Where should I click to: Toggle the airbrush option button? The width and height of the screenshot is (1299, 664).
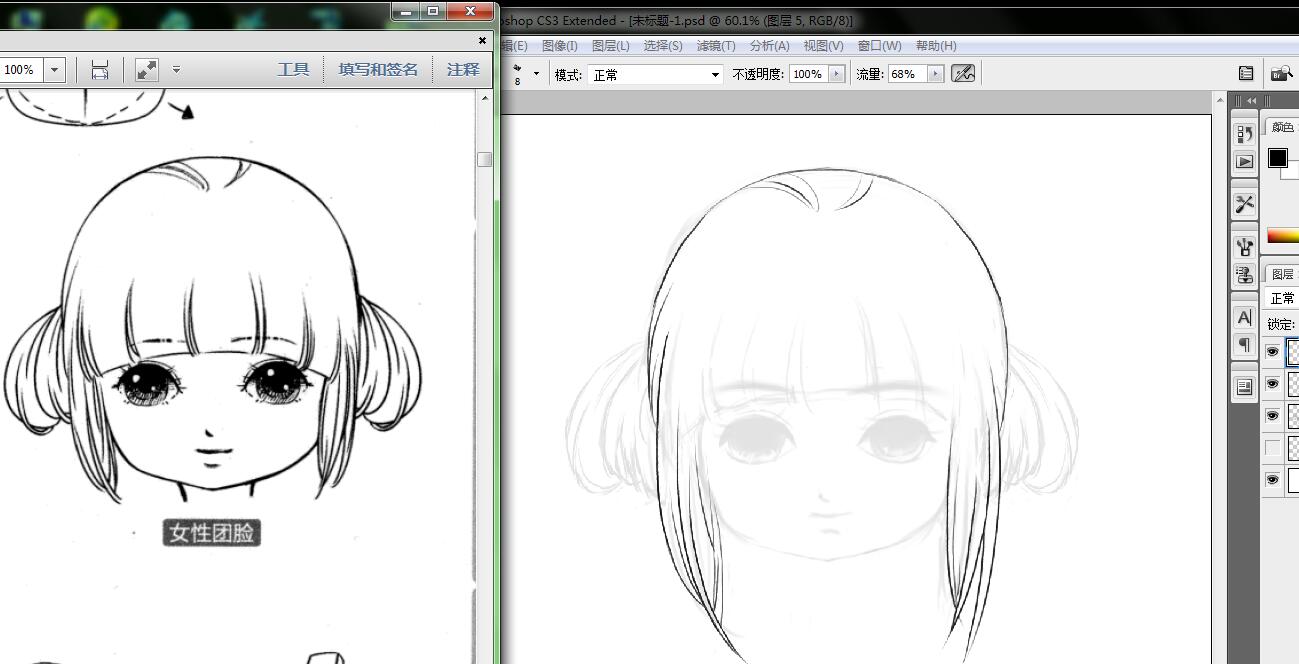point(963,74)
